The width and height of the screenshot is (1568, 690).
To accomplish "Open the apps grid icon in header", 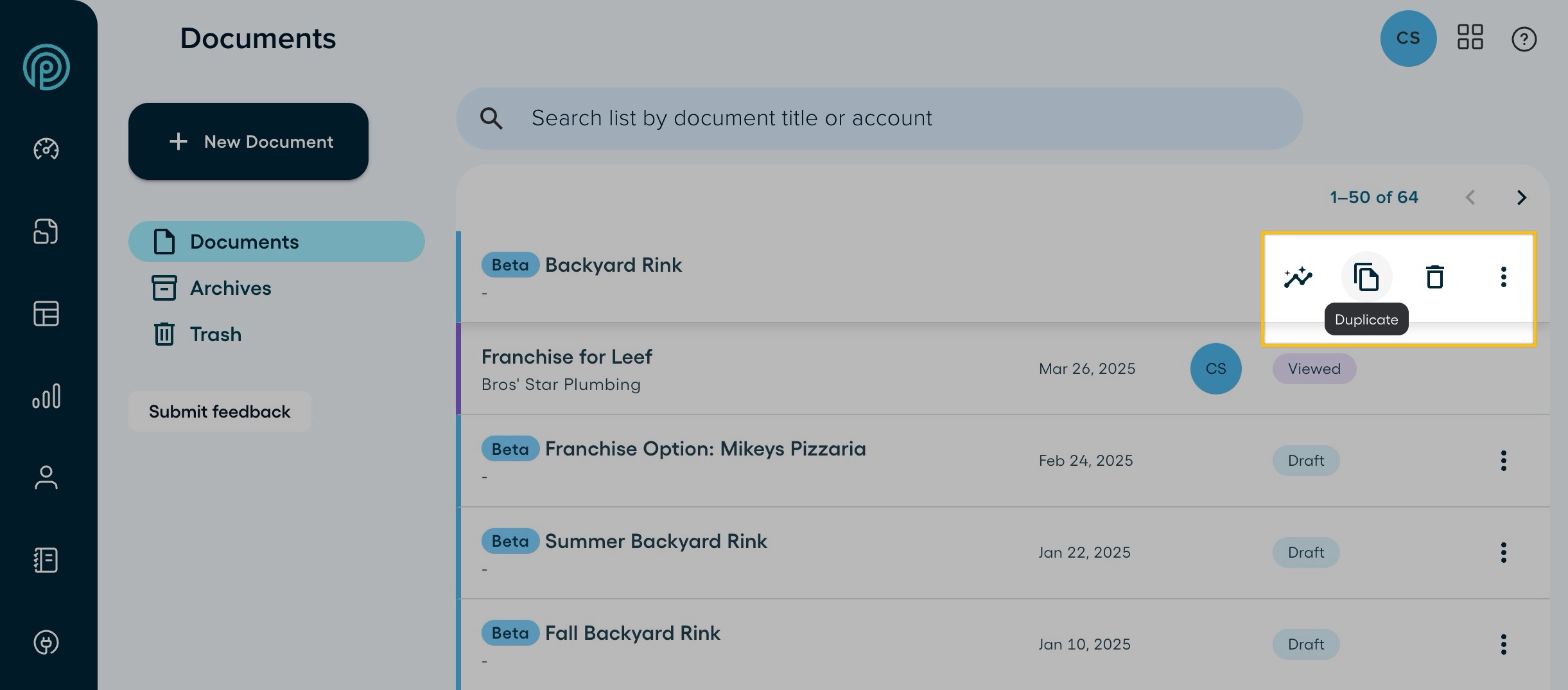I will (1470, 37).
